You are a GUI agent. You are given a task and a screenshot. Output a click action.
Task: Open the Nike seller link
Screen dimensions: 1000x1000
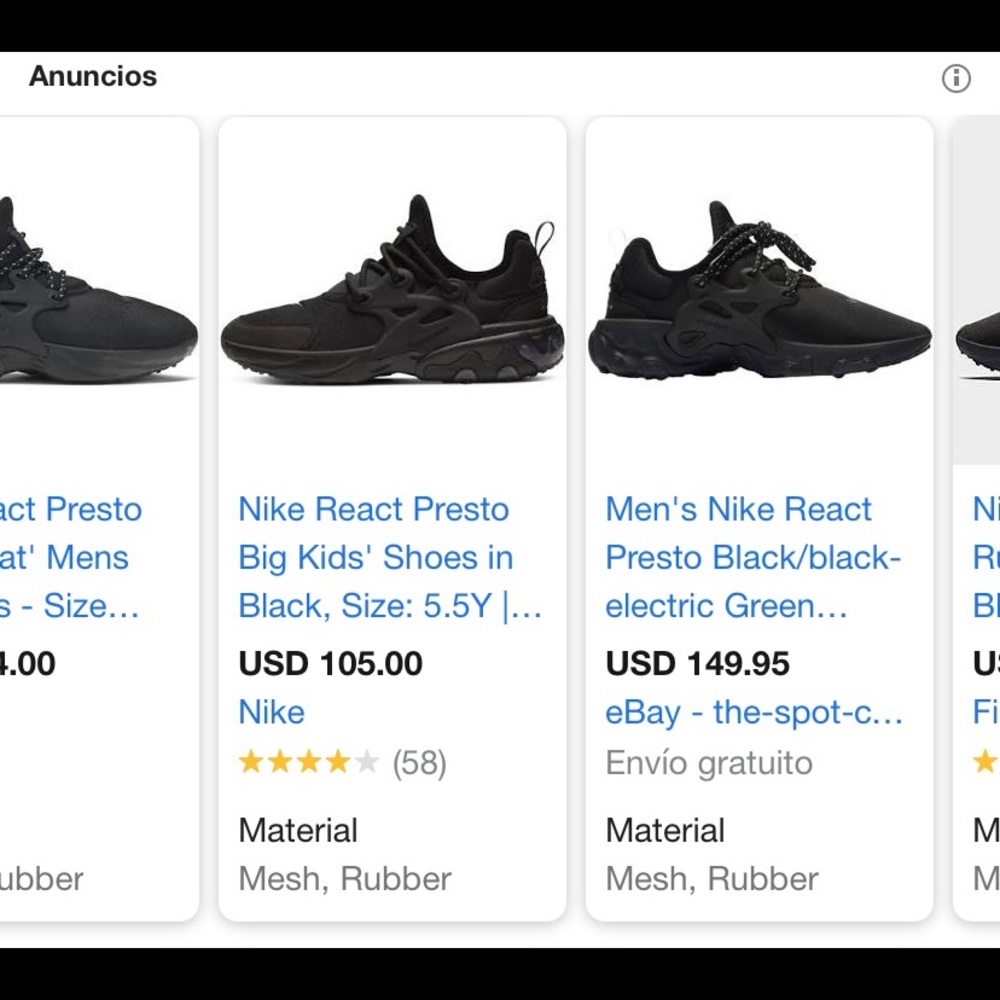pyautogui.click(x=271, y=712)
